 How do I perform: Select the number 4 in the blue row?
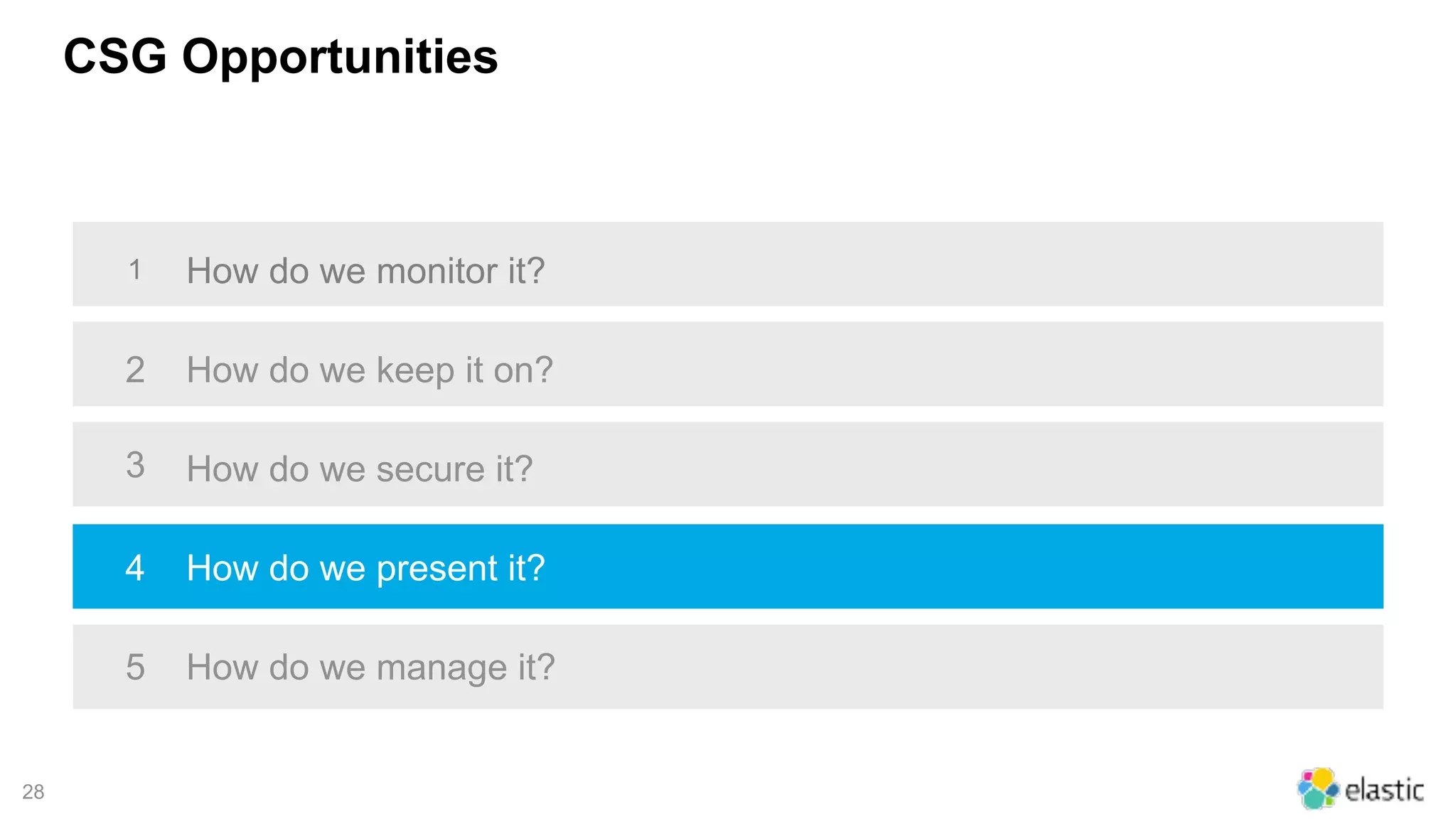click(x=135, y=568)
